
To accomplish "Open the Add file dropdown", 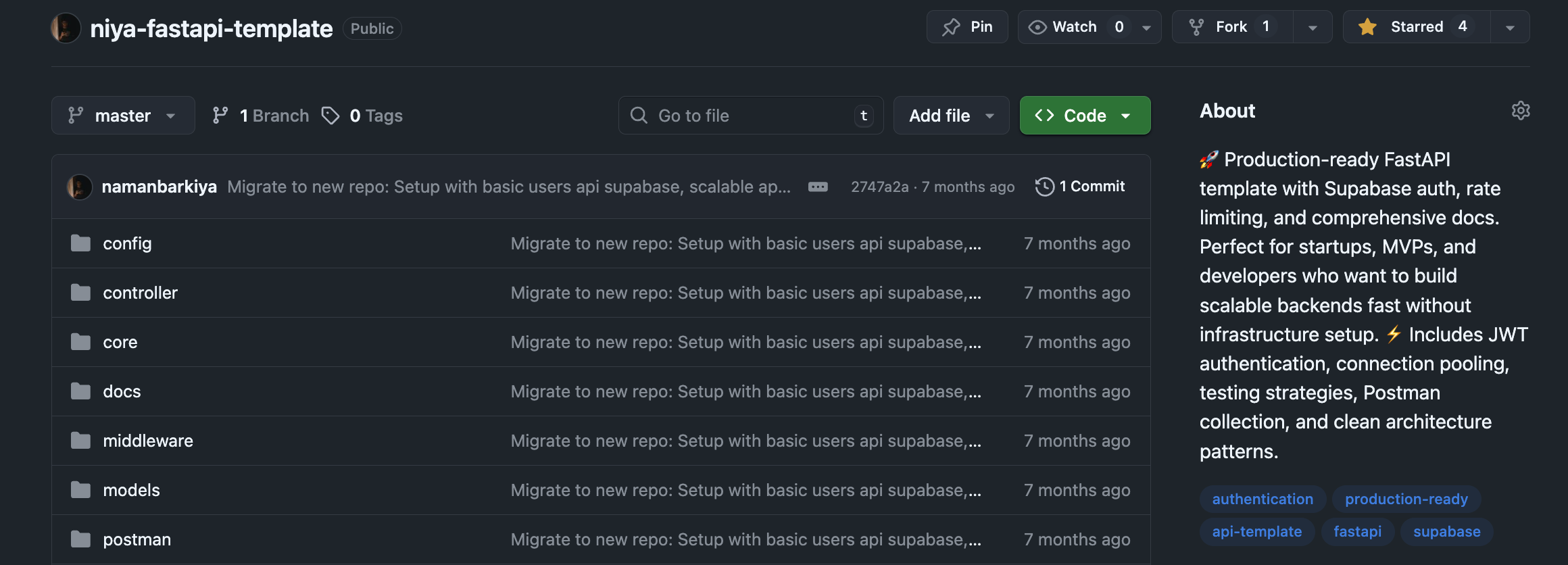I will tap(951, 116).
